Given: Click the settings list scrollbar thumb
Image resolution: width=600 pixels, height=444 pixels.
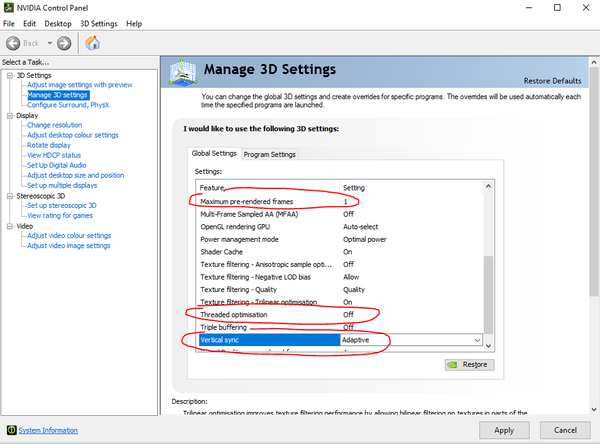Looking at the screenshot, I should pyautogui.click(x=488, y=295).
